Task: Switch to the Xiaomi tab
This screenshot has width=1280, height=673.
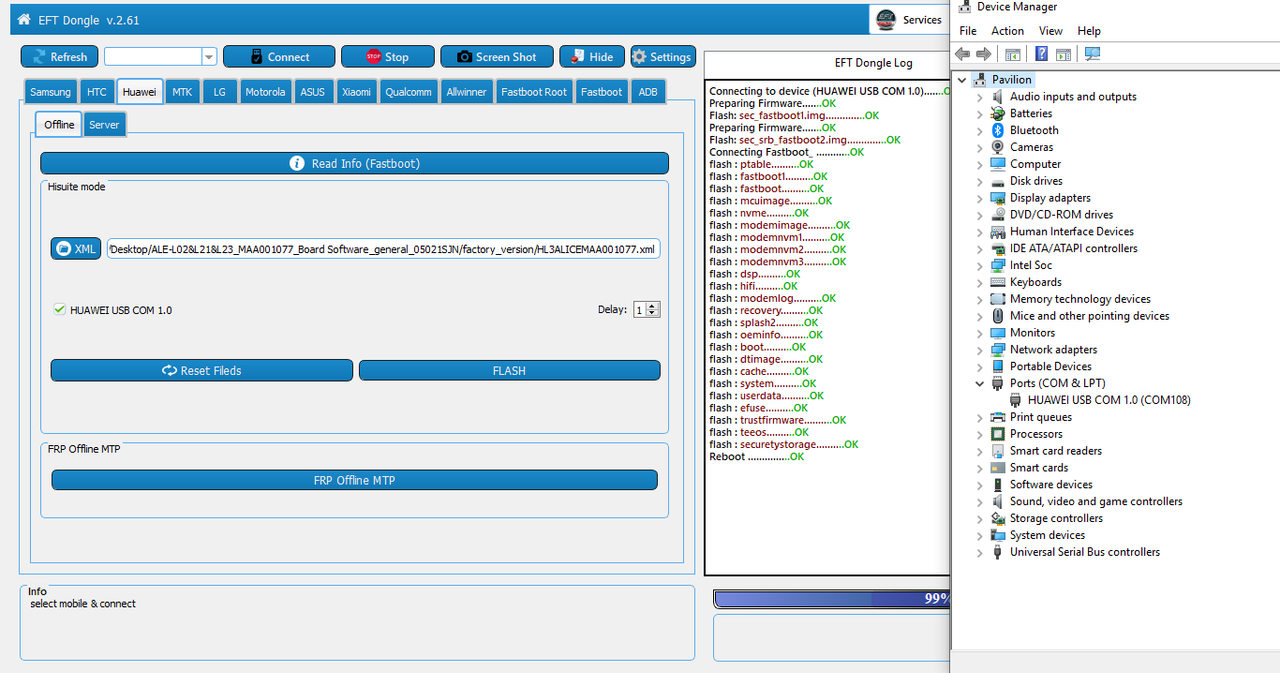Action: tap(356, 92)
